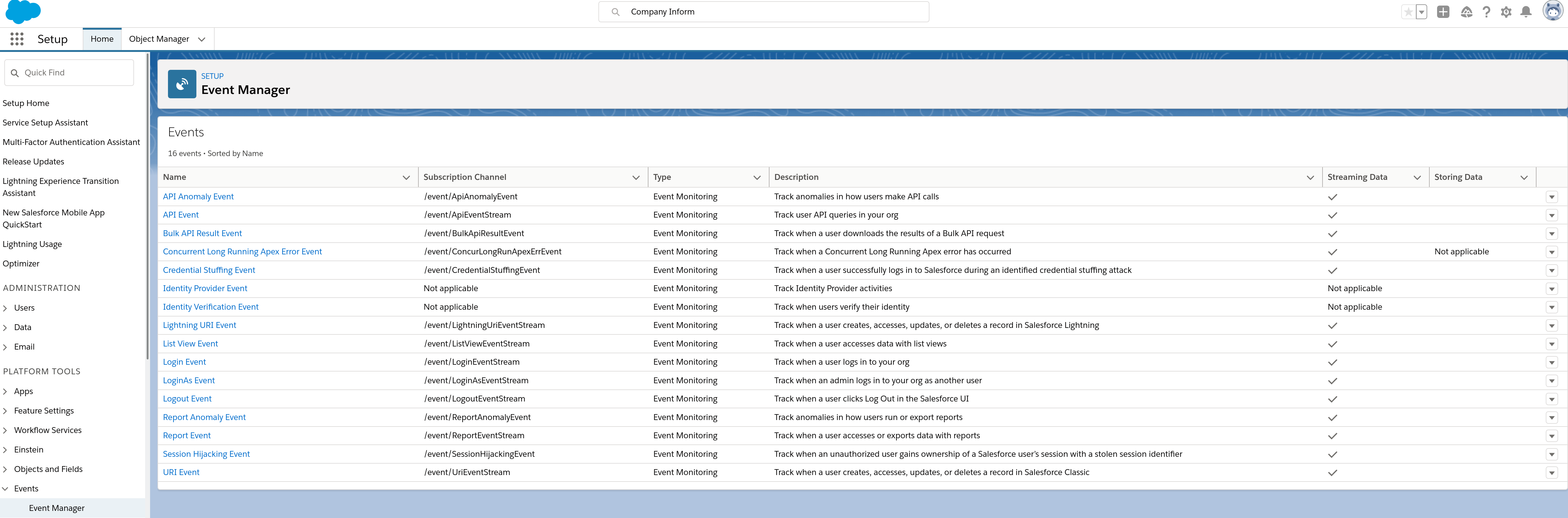The image size is (1568, 518).
Task: Click streaming checkmark for Logout Event
Action: pyautogui.click(x=1332, y=399)
